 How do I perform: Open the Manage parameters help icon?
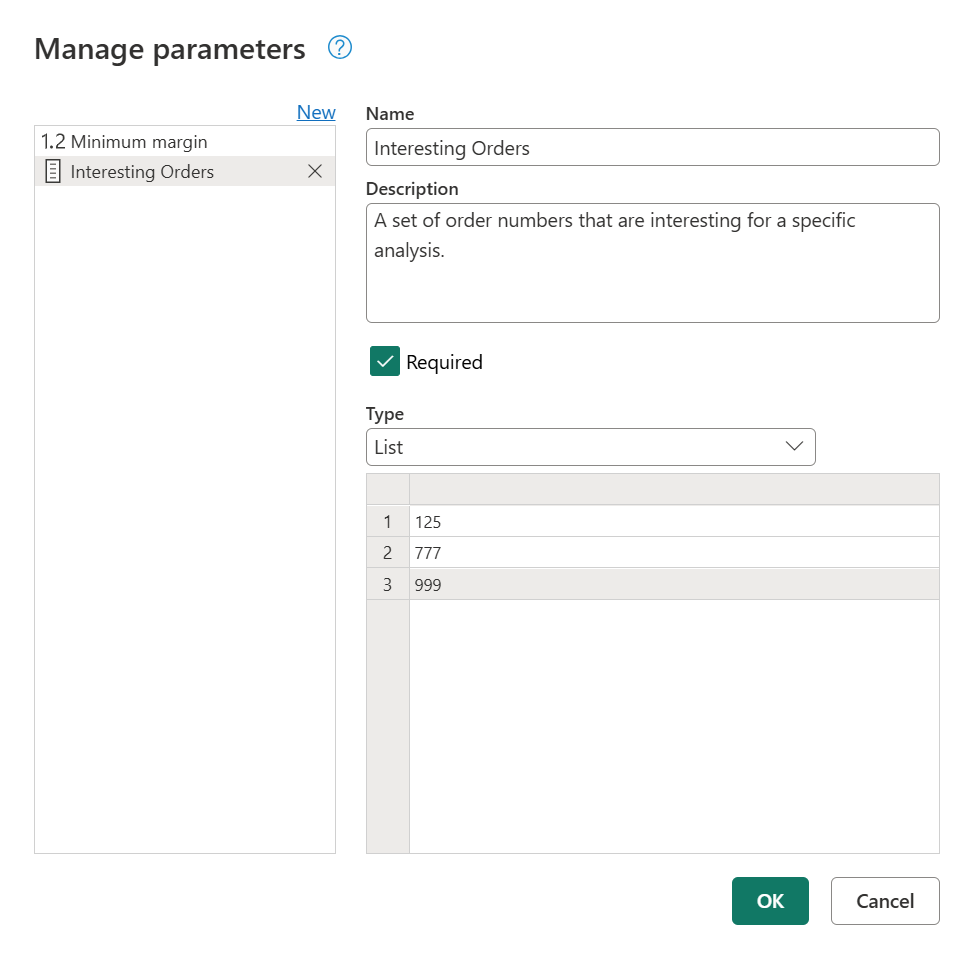pyautogui.click(x=339, y=48)
